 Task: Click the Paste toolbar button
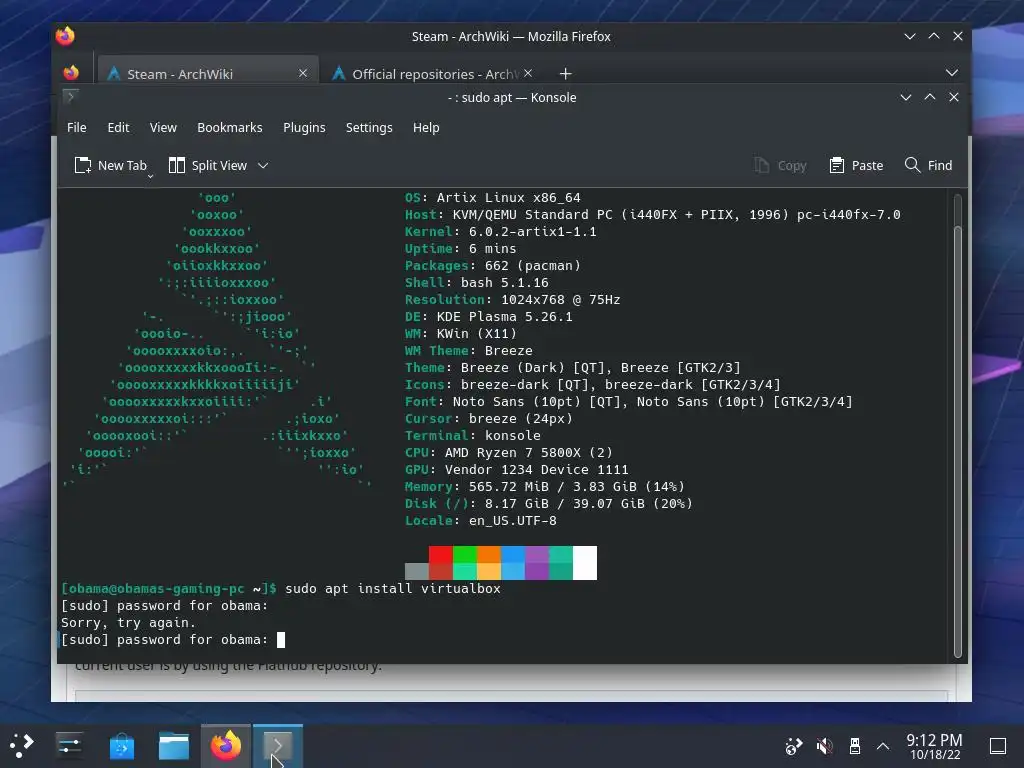click(x=856, y=165)
